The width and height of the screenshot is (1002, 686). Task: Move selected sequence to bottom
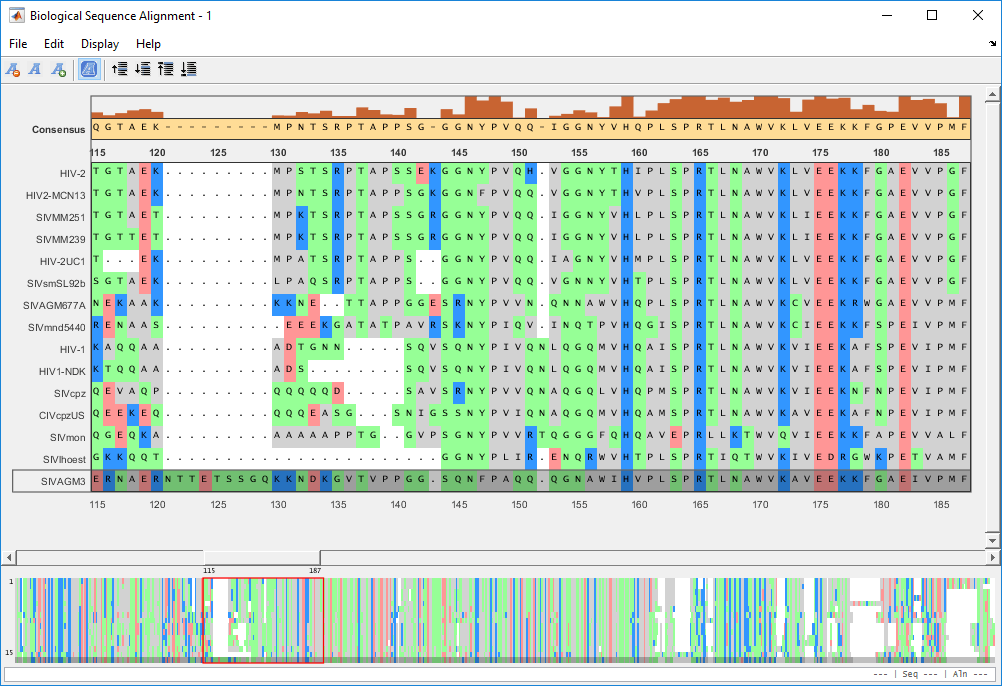coord(189,69)
